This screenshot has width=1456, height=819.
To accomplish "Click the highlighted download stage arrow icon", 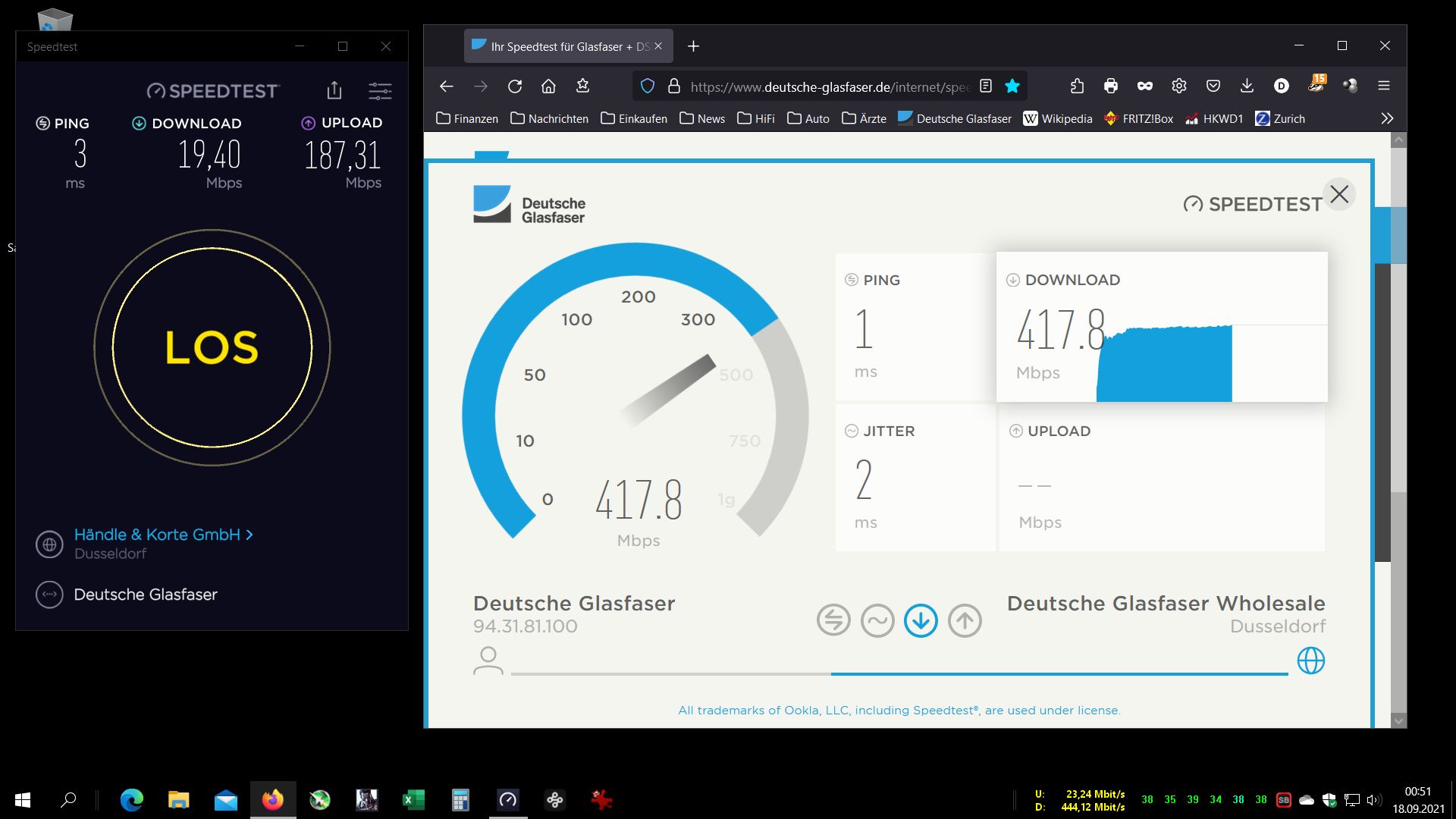I will tap(921, 621).
